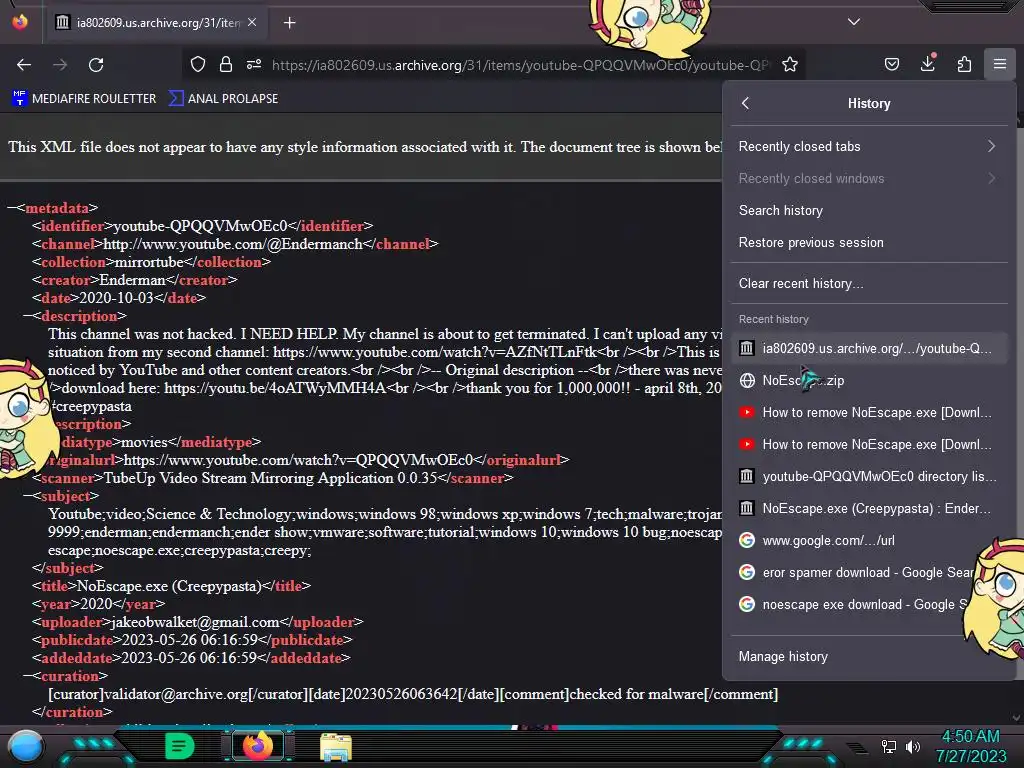This screenshot has width=1024, height=768.
Task: Open www.google.com/.../url history entry
Action: [869, 540]
